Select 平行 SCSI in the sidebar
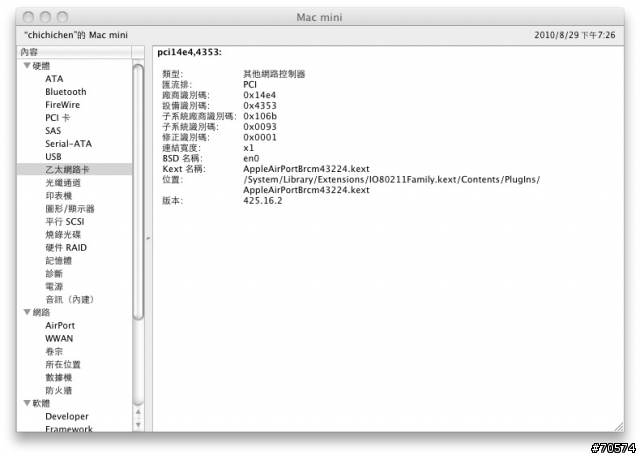 [65, 222]
